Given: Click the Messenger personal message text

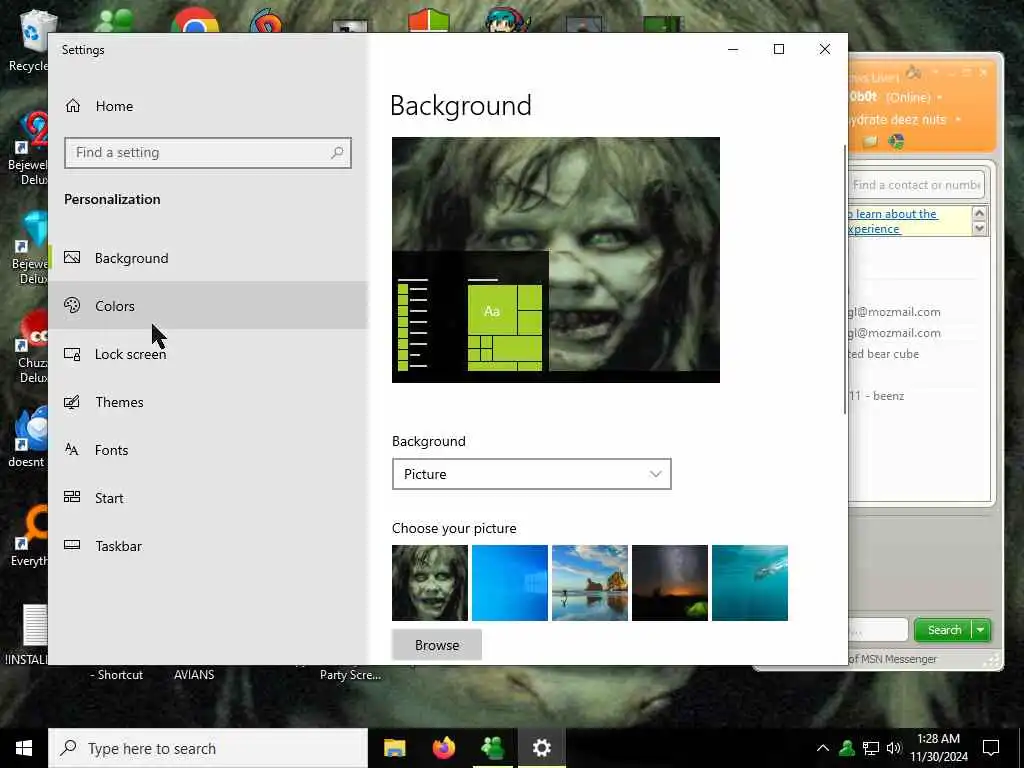Looking at the screenshot, I should (x=897, y=120).
